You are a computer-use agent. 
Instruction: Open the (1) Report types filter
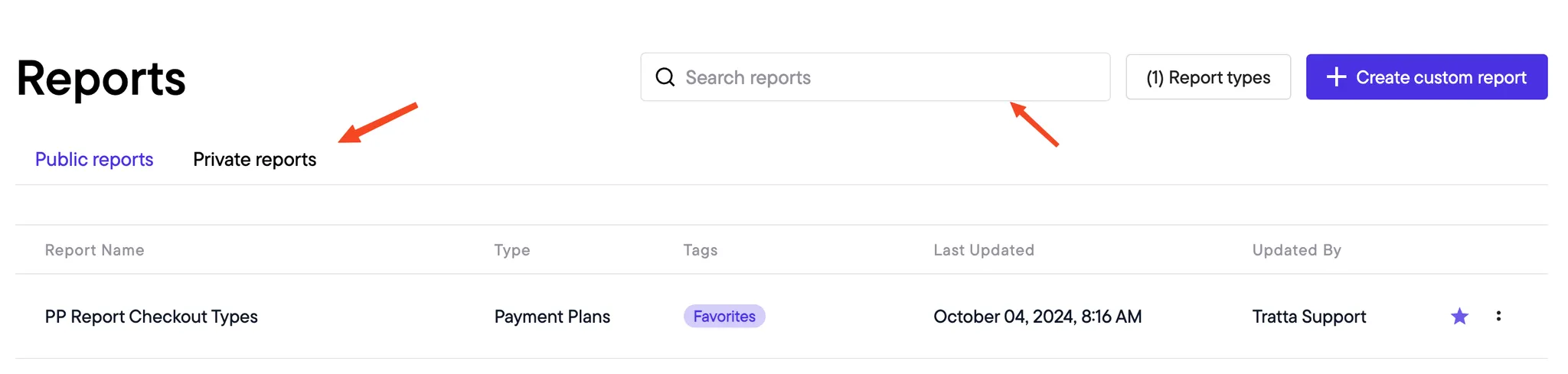point(1208,77)
